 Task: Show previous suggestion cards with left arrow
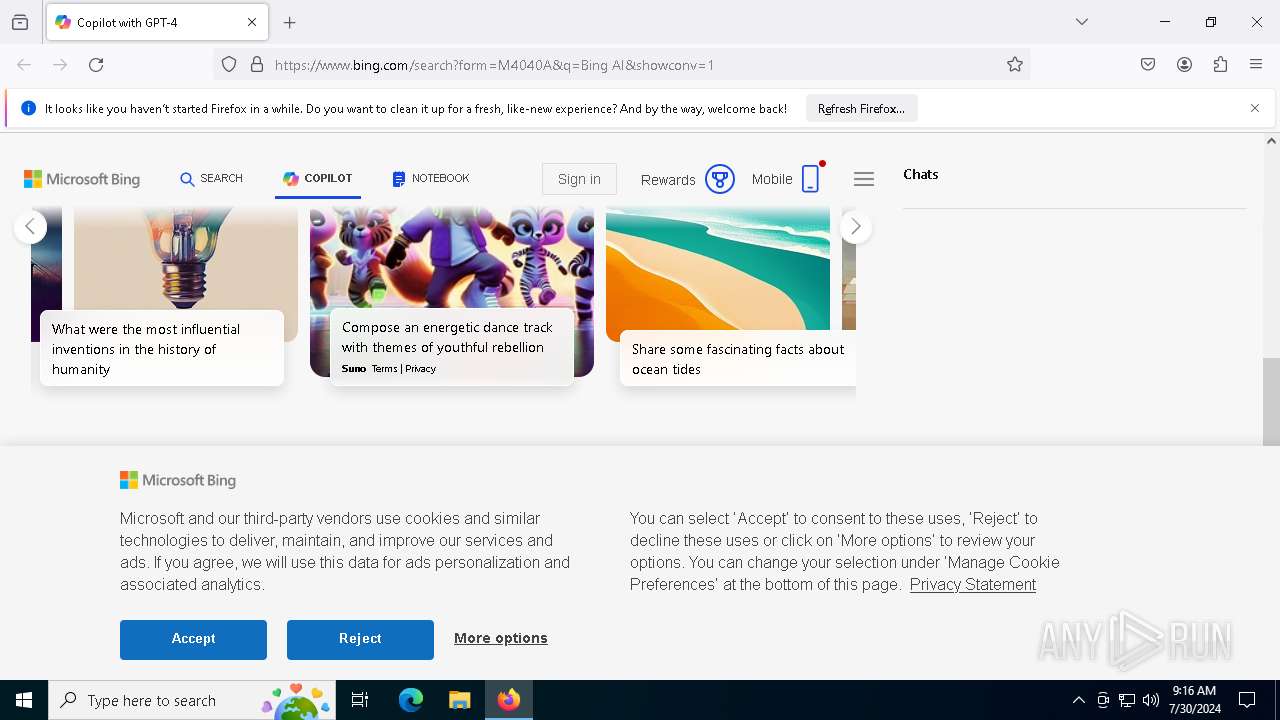click(30, 227)
